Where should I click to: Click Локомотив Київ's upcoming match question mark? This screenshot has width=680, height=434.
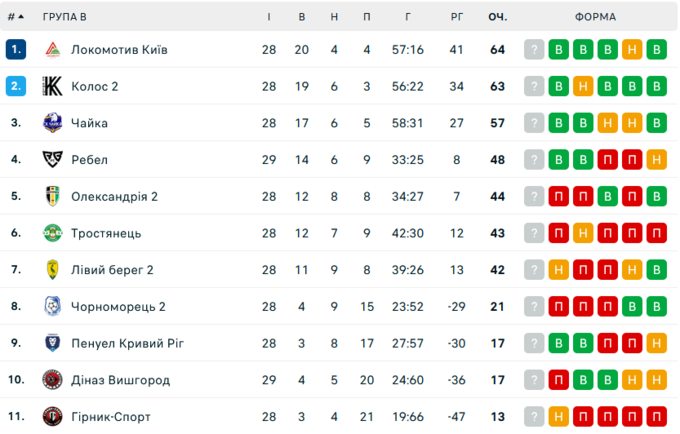[x=534, y=50]
